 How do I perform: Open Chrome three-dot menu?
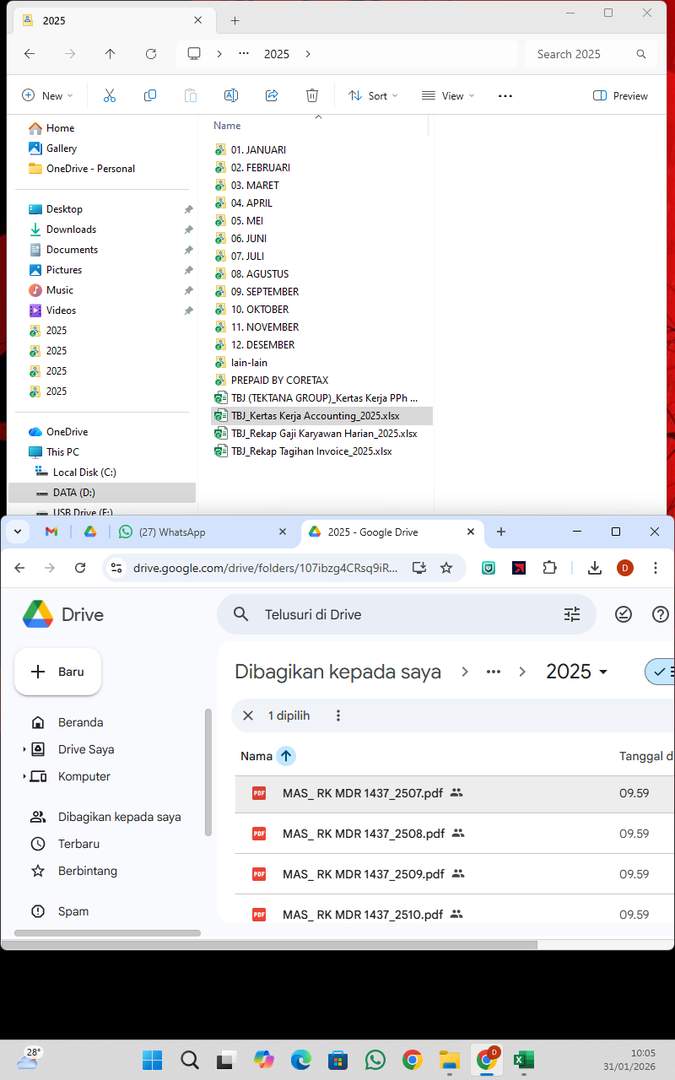pos(655,568)
